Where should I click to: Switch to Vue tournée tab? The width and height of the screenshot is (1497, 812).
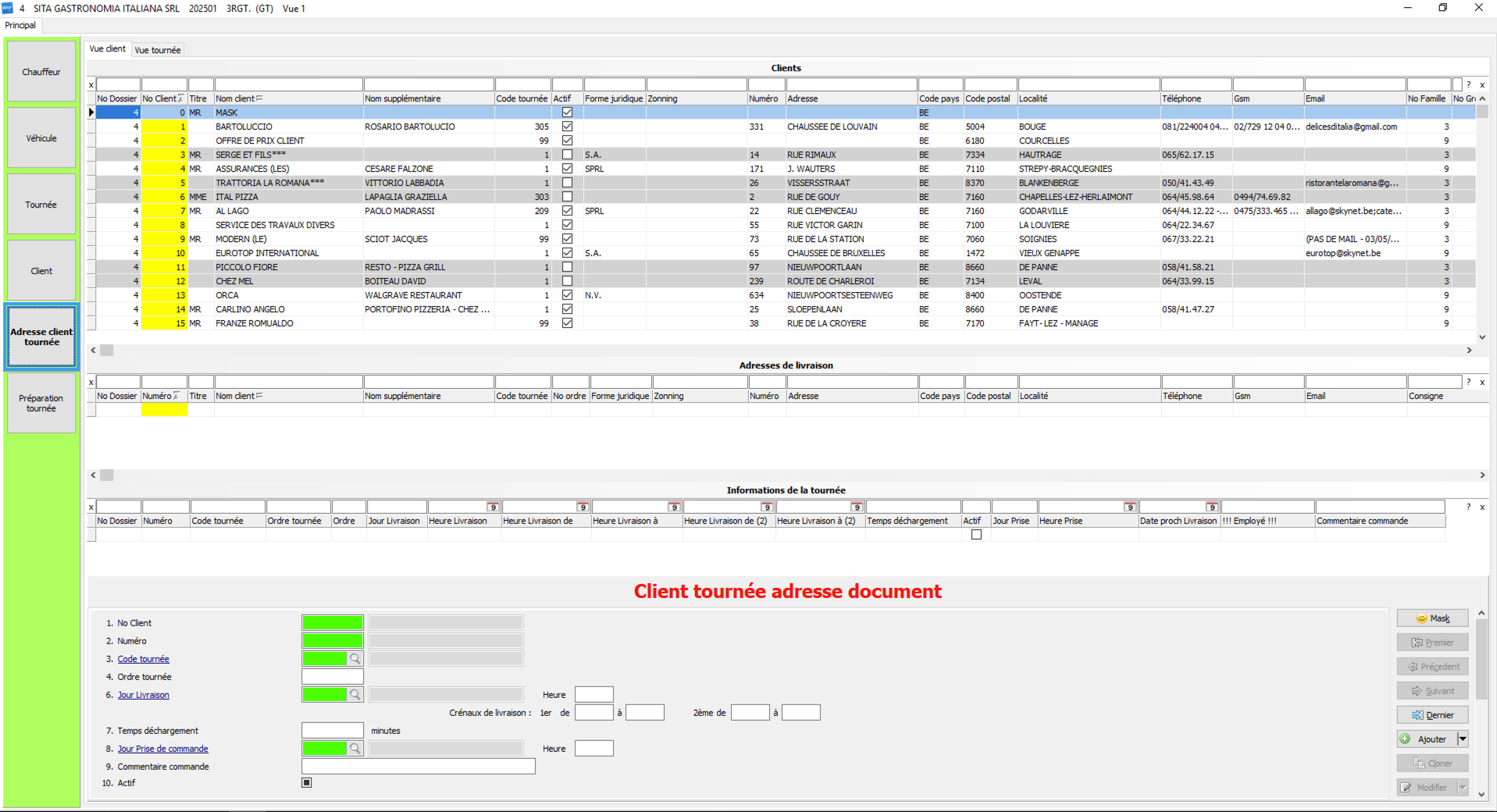158,50
